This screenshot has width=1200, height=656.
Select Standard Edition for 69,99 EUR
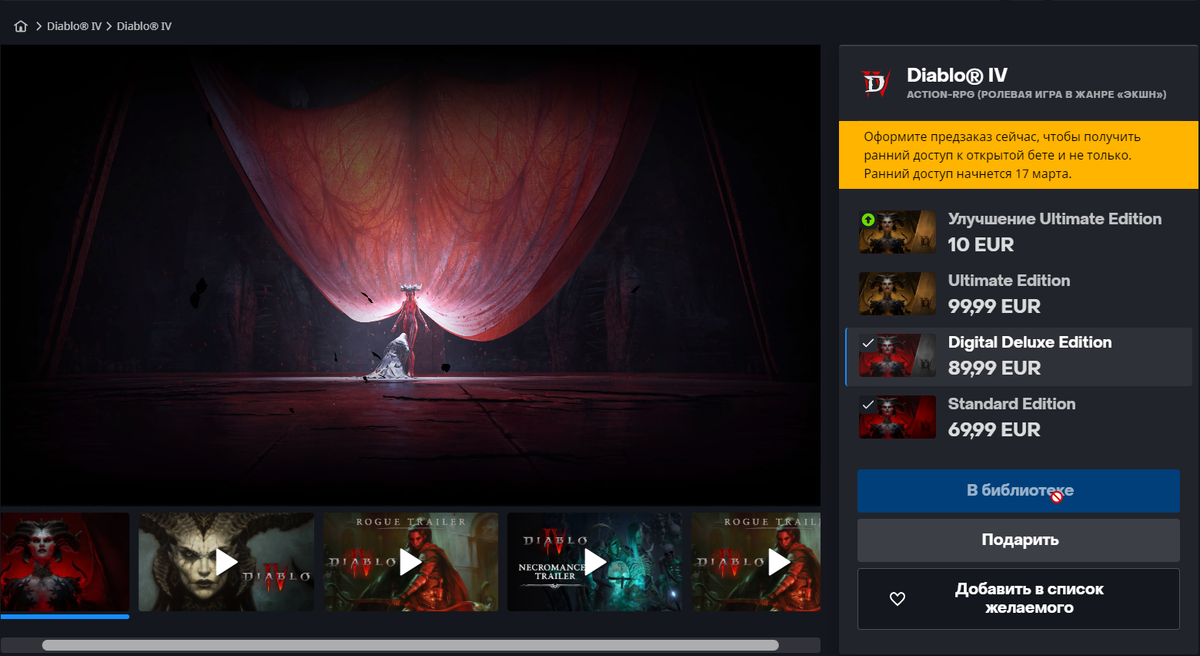[1019, 418]
